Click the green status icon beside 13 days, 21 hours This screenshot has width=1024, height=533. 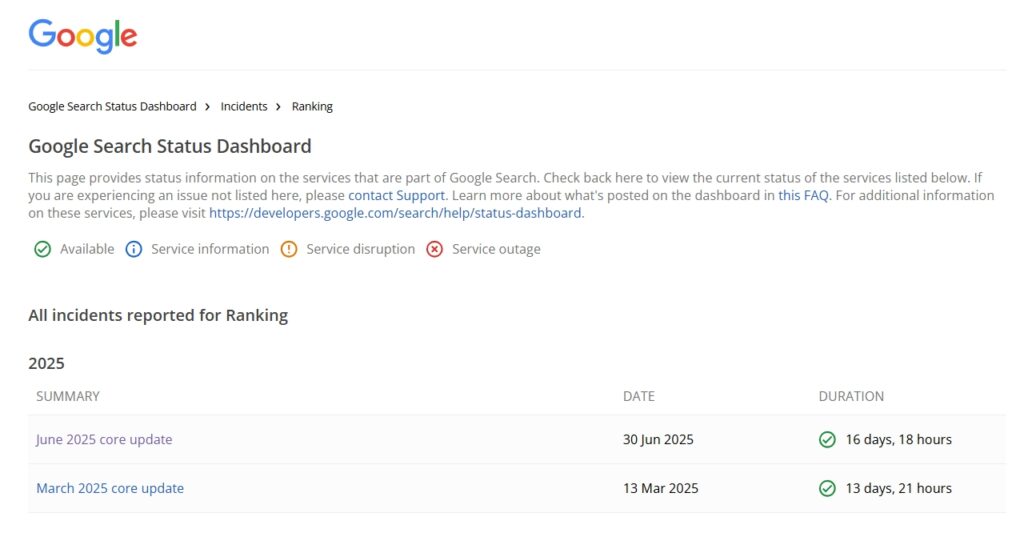[827, 489]
